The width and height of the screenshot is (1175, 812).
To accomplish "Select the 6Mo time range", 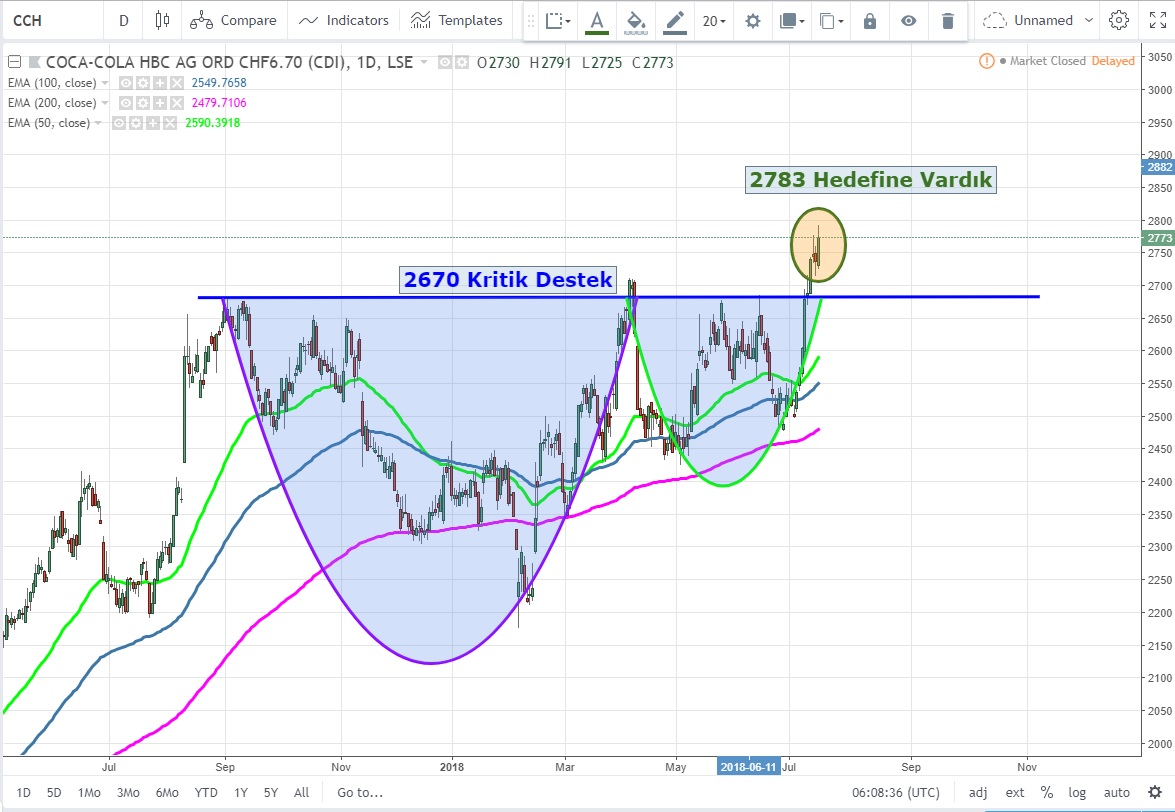I will click(167, 793).
